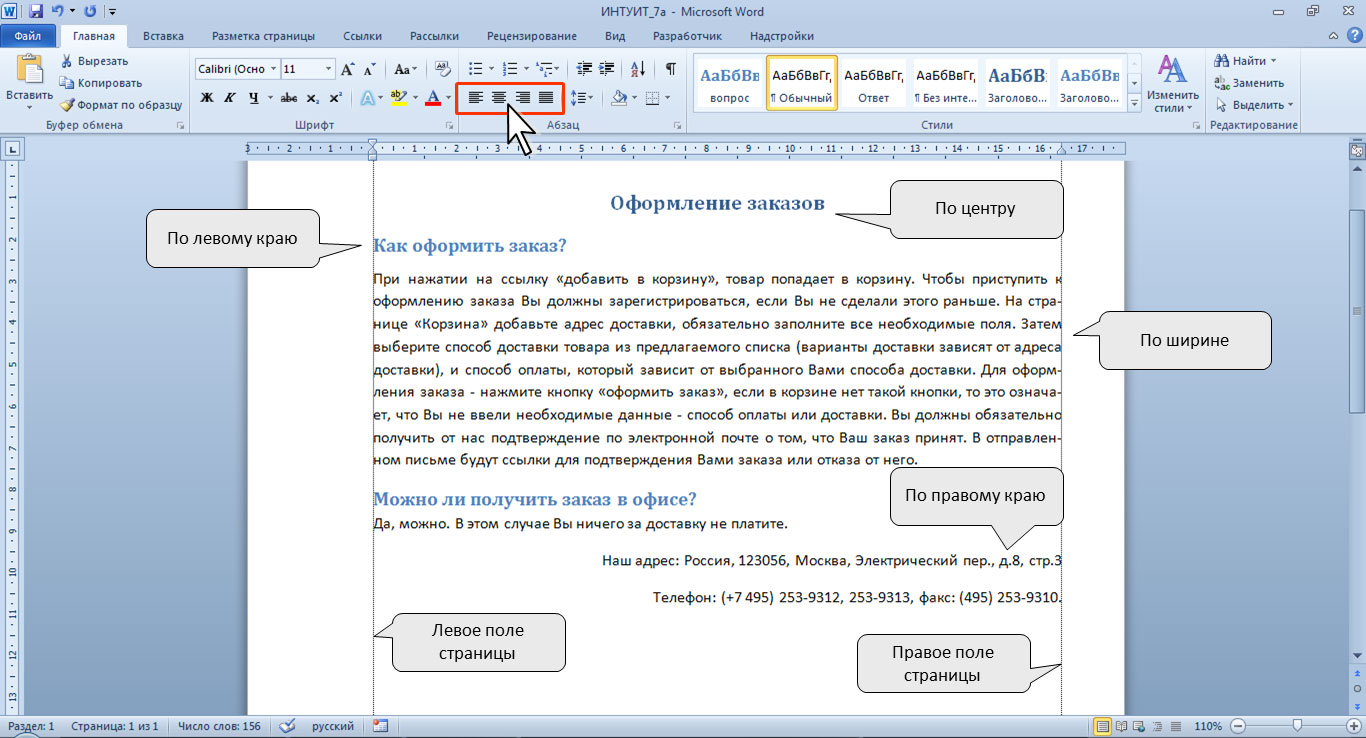Click the Sort (A-Я) icon
This screenshot has width=1366, height=738.
point(640,69)
